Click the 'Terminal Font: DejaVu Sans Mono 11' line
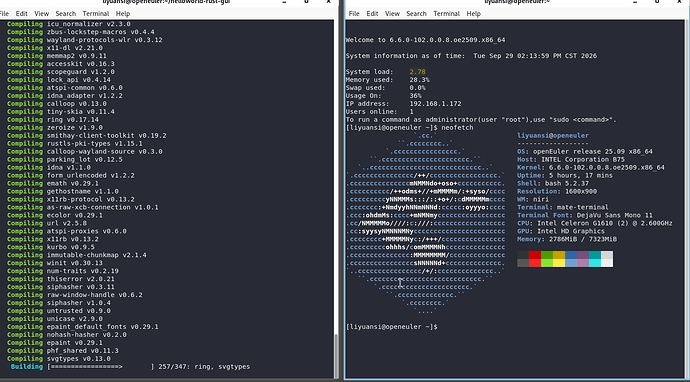690x382 pixels. click(x=585, y=215)
